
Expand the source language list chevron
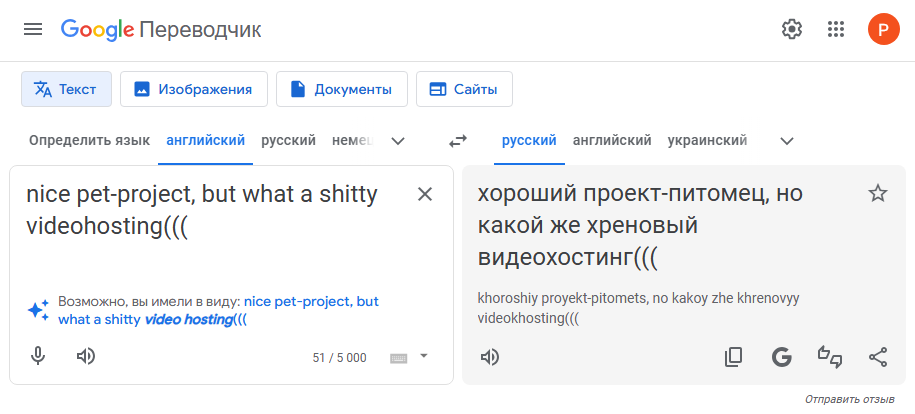click(x=398, y=141)
